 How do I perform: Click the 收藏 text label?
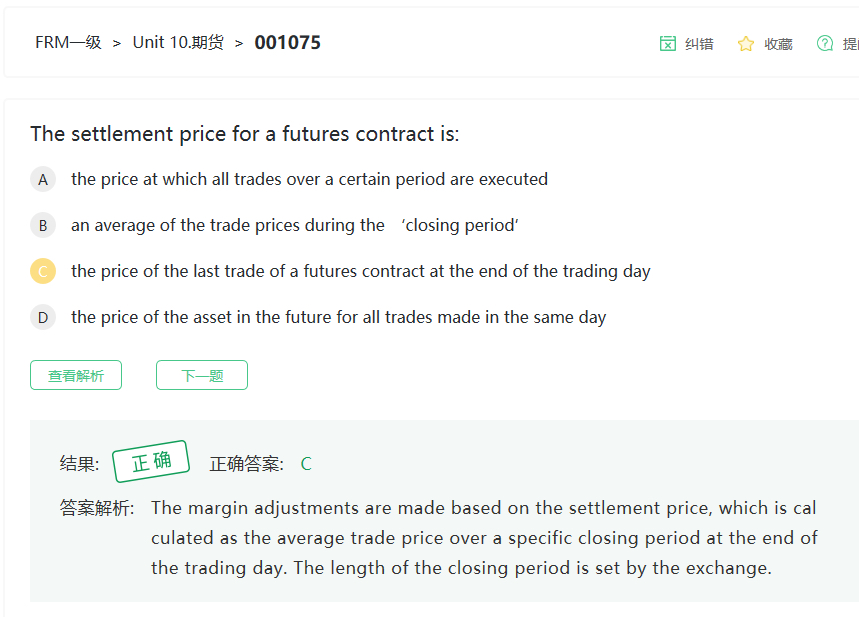pos(778,44)
